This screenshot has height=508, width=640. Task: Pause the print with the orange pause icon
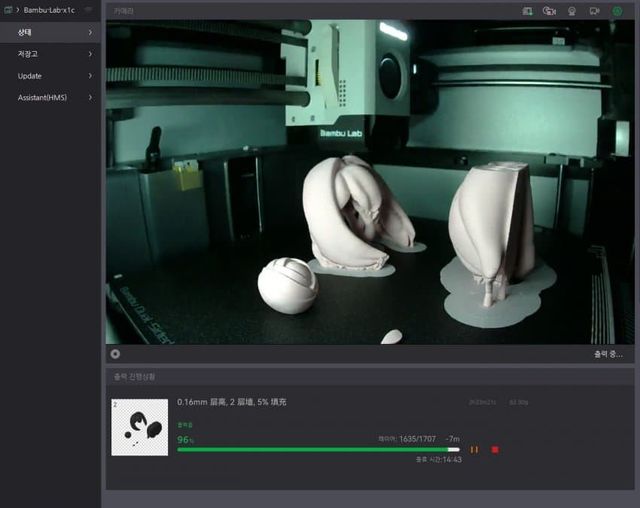tap(474, 450)
